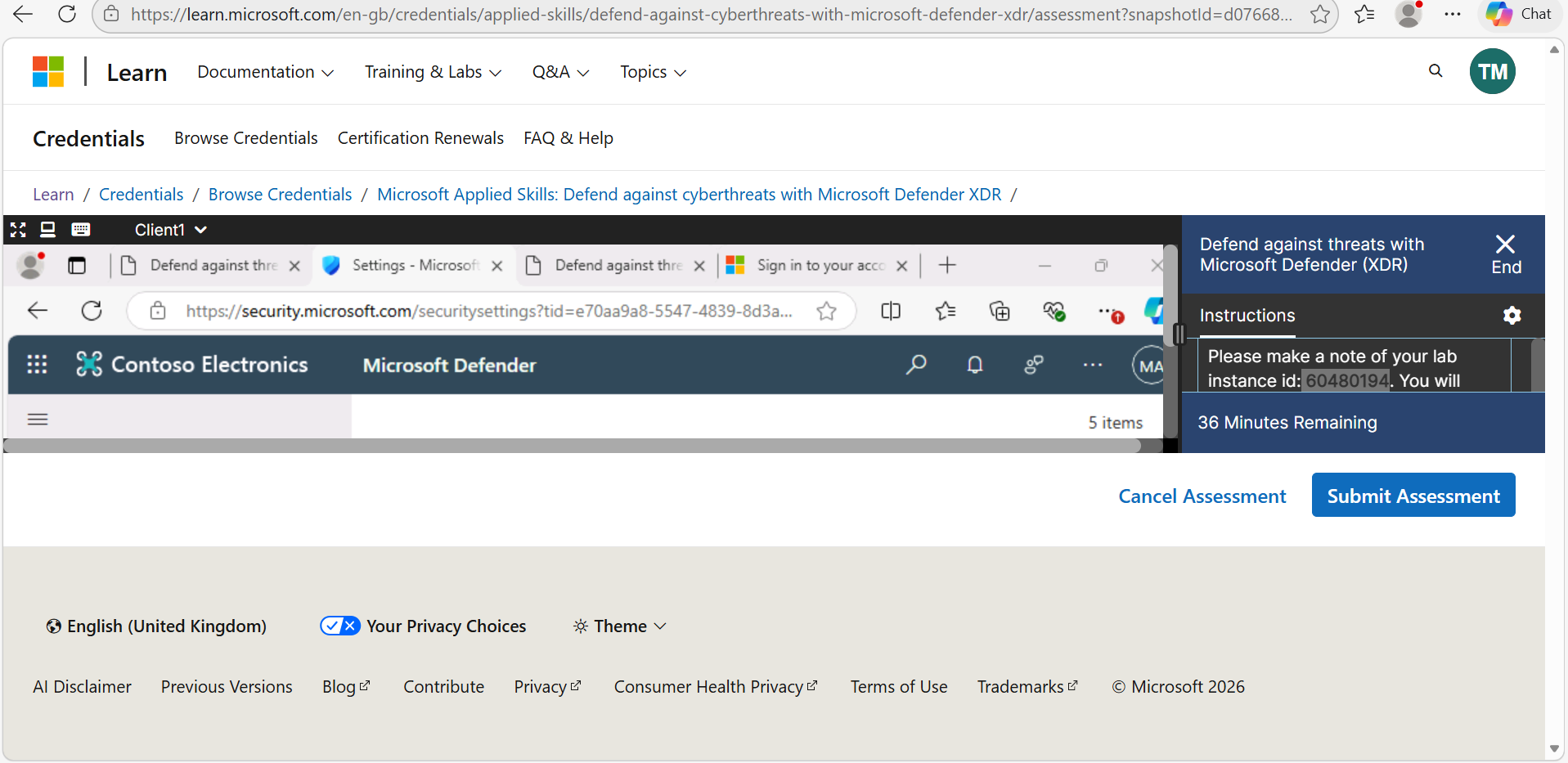Open the Credentials breadcrumb link

(x=141, y=195)
